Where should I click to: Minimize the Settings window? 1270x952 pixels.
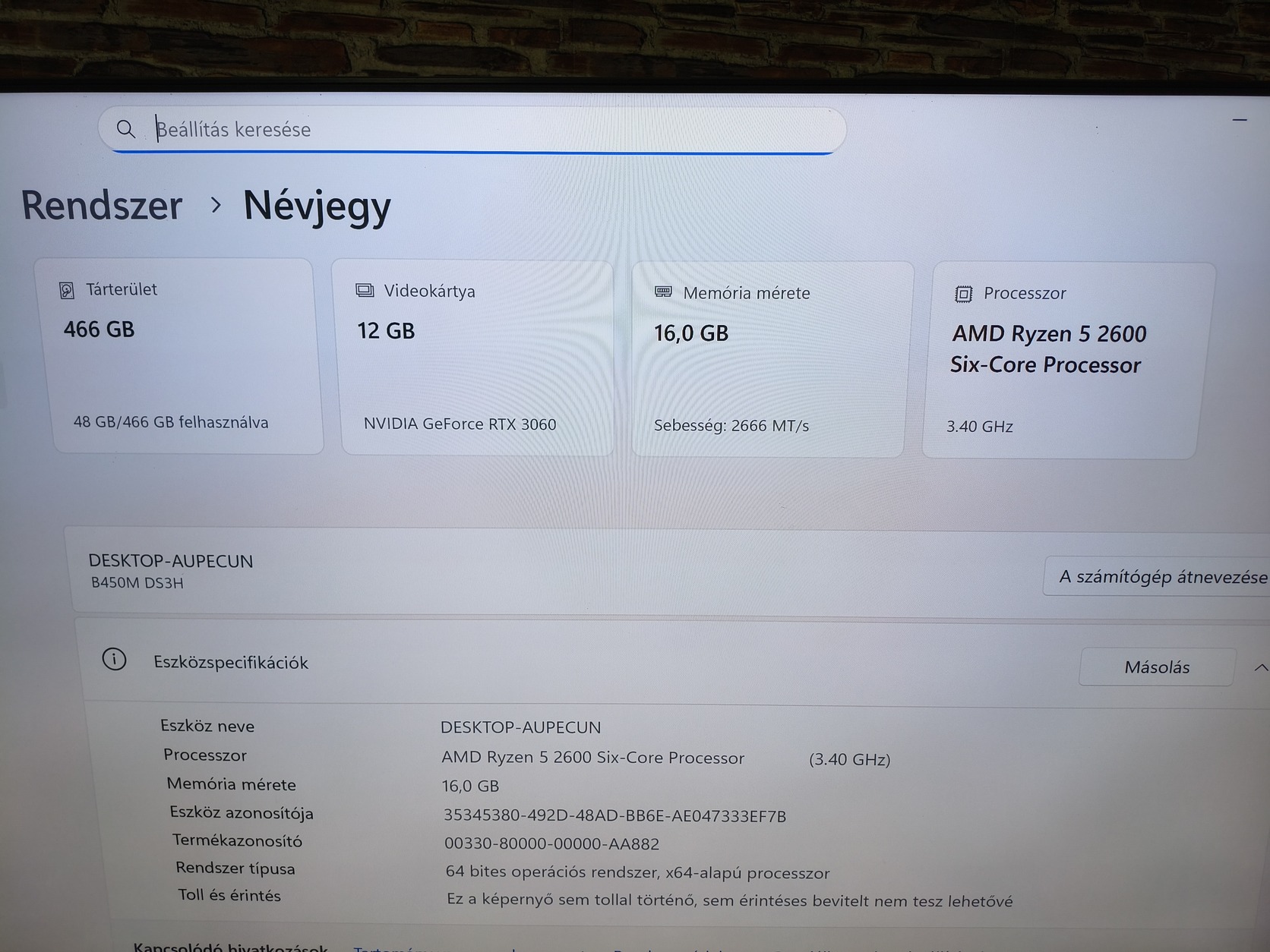1240,120
